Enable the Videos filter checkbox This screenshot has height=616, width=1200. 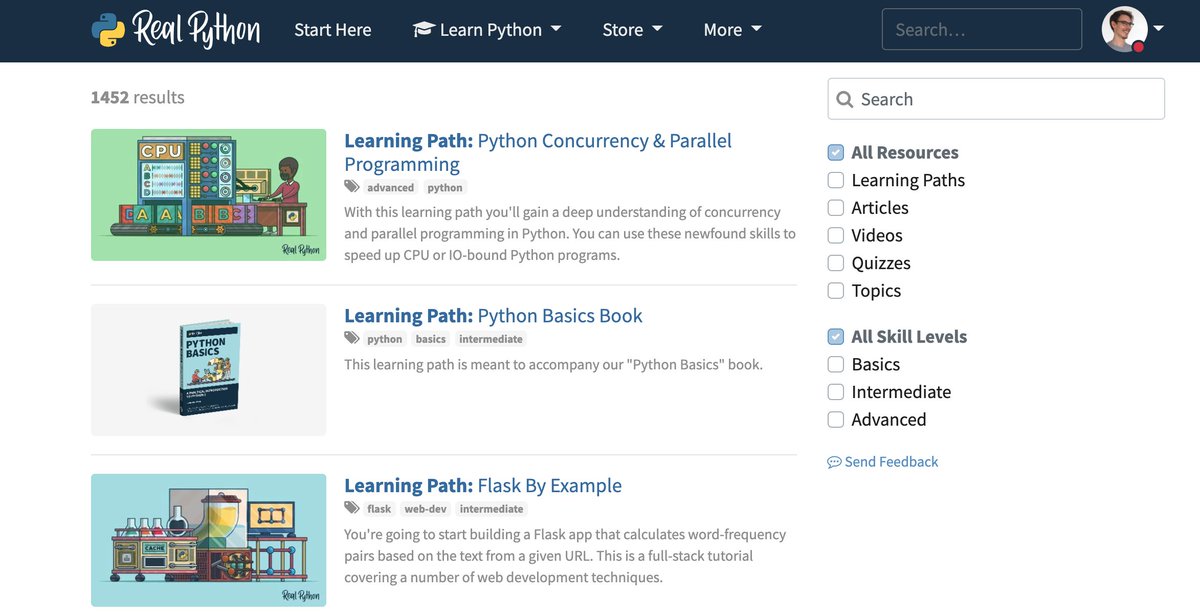pyautogui.click(x=836, y=236)
